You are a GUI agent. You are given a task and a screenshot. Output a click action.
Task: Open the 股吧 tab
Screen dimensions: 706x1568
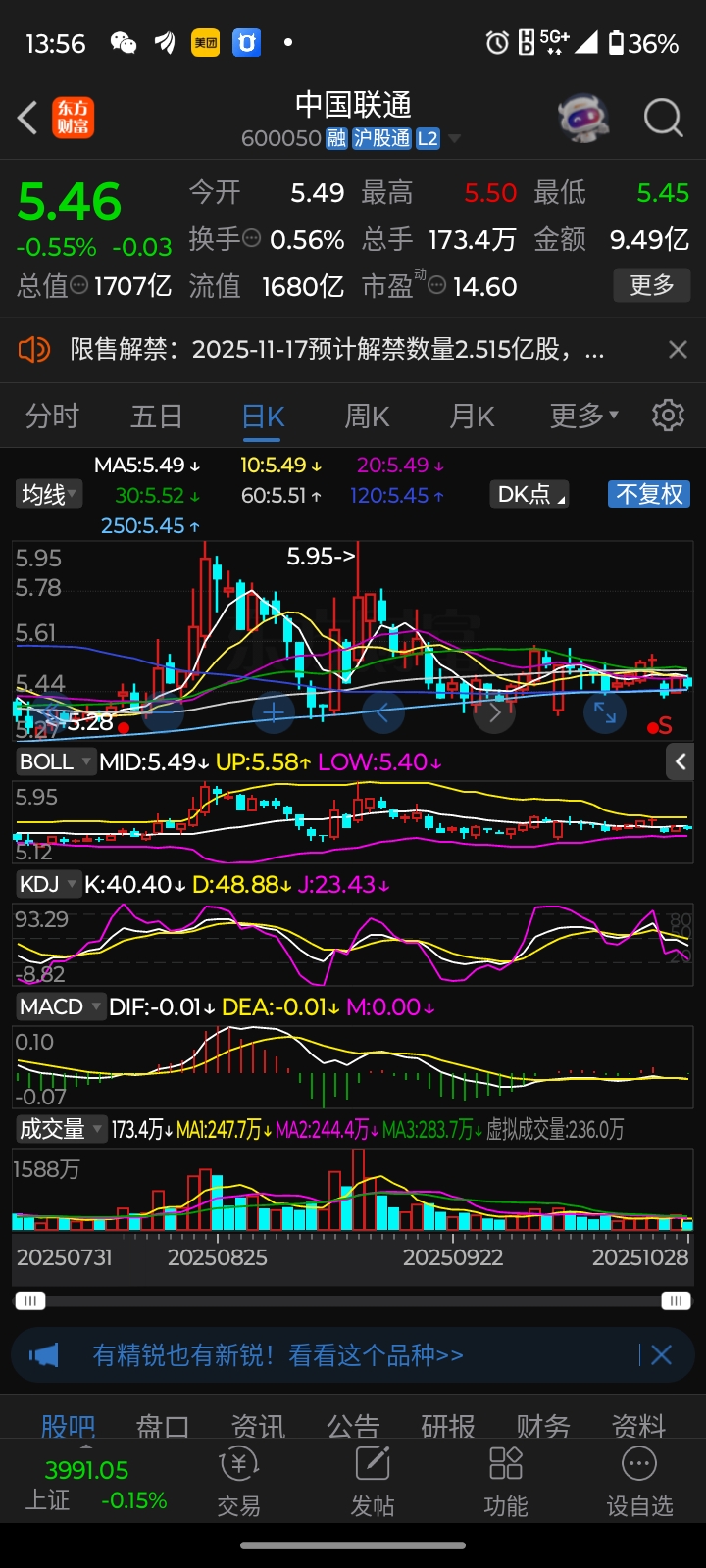tap(68, 1425)
